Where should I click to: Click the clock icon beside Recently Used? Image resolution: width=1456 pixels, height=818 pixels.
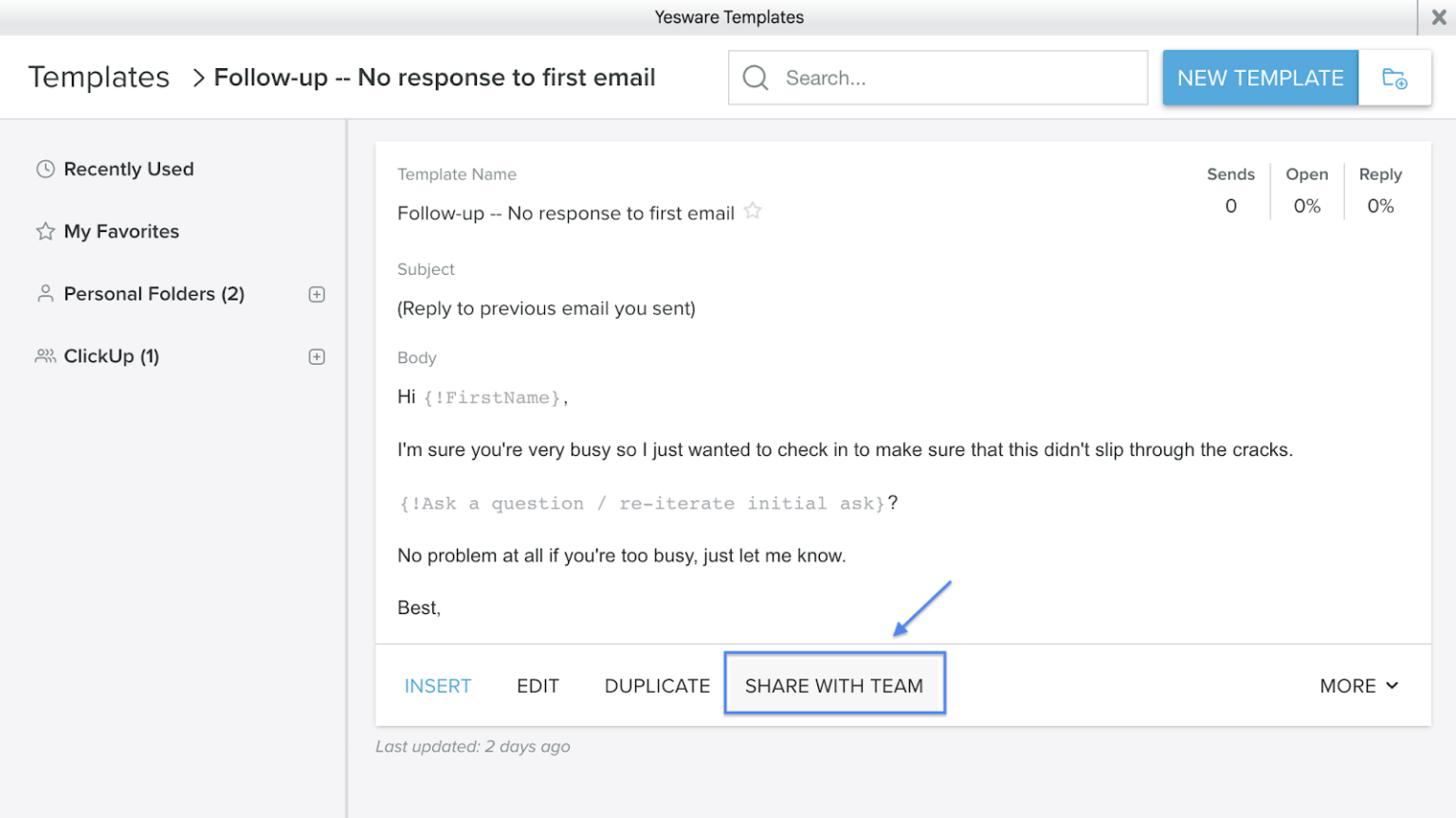(45, 169)
